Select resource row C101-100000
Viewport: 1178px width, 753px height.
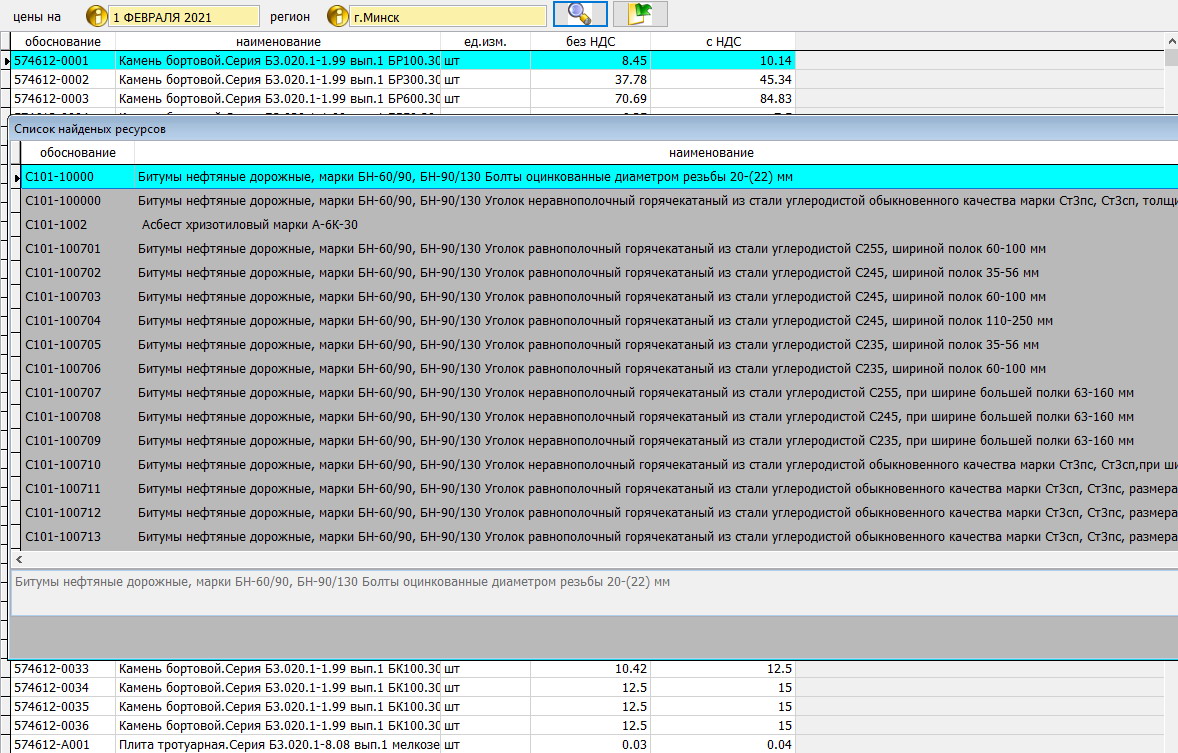pos(599,201)
